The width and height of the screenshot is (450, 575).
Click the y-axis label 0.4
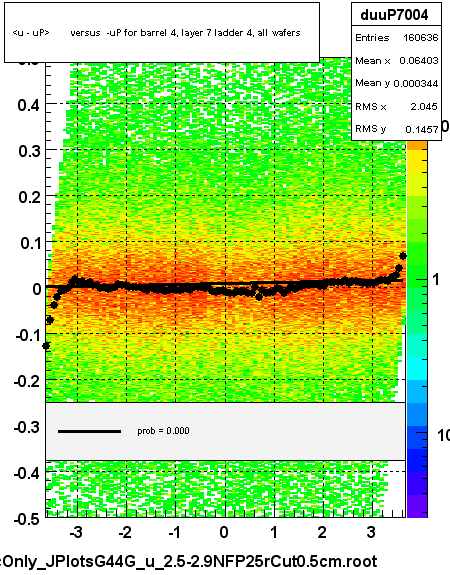tap(28, 105)
